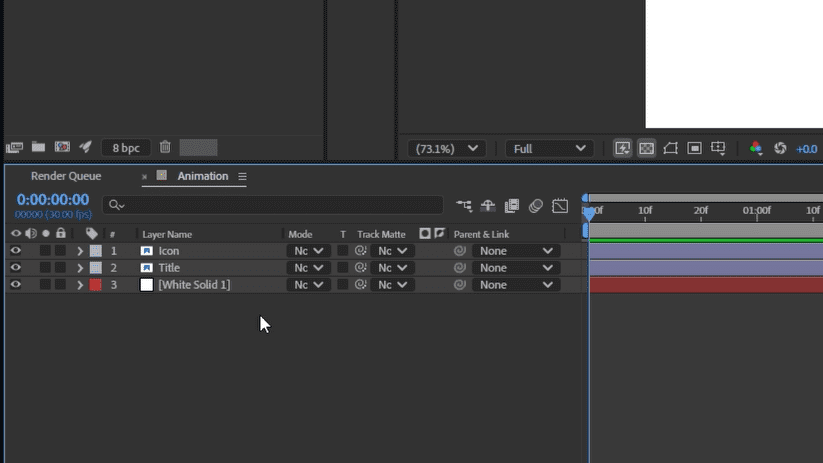Solo the Icon layer

click(46, 251)
